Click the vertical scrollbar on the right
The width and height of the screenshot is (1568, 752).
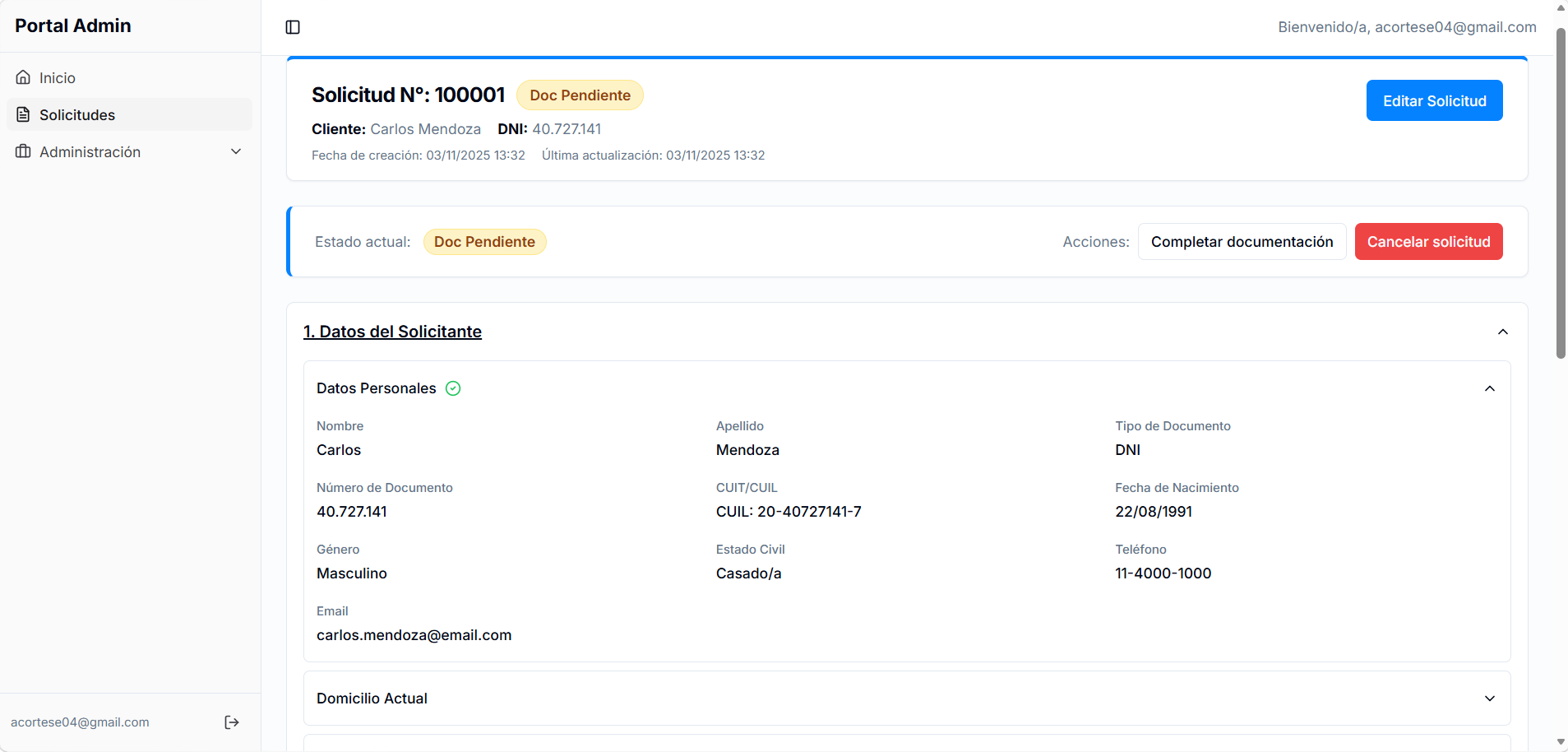click(x=1560, y=189)
